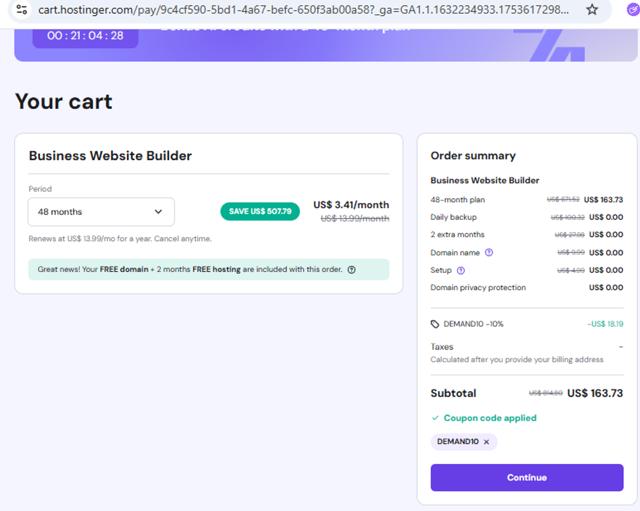Open the browser extension icon beside the star

(x=633, y=9)
